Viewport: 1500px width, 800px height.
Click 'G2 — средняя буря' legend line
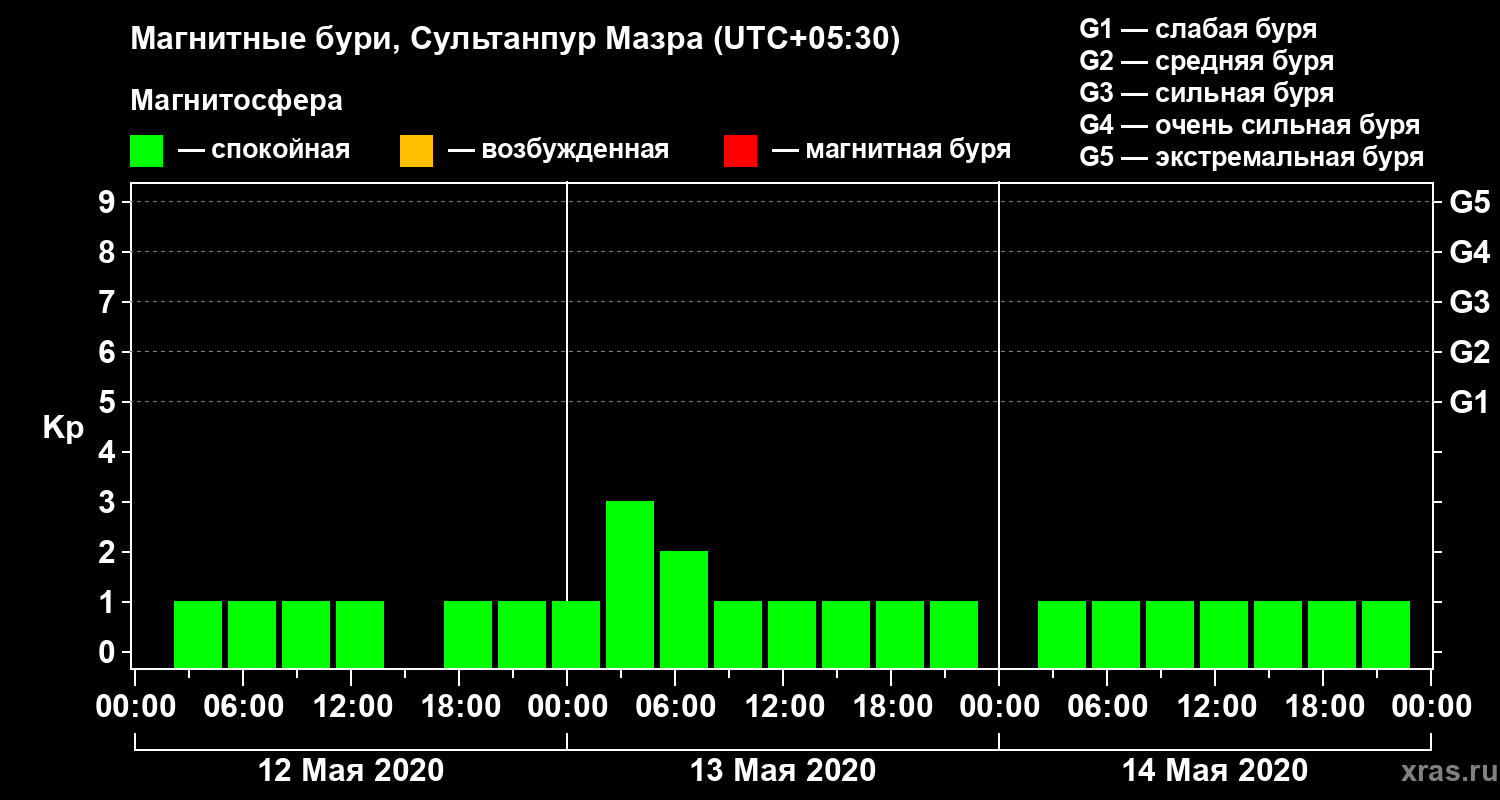point(1206,61)
